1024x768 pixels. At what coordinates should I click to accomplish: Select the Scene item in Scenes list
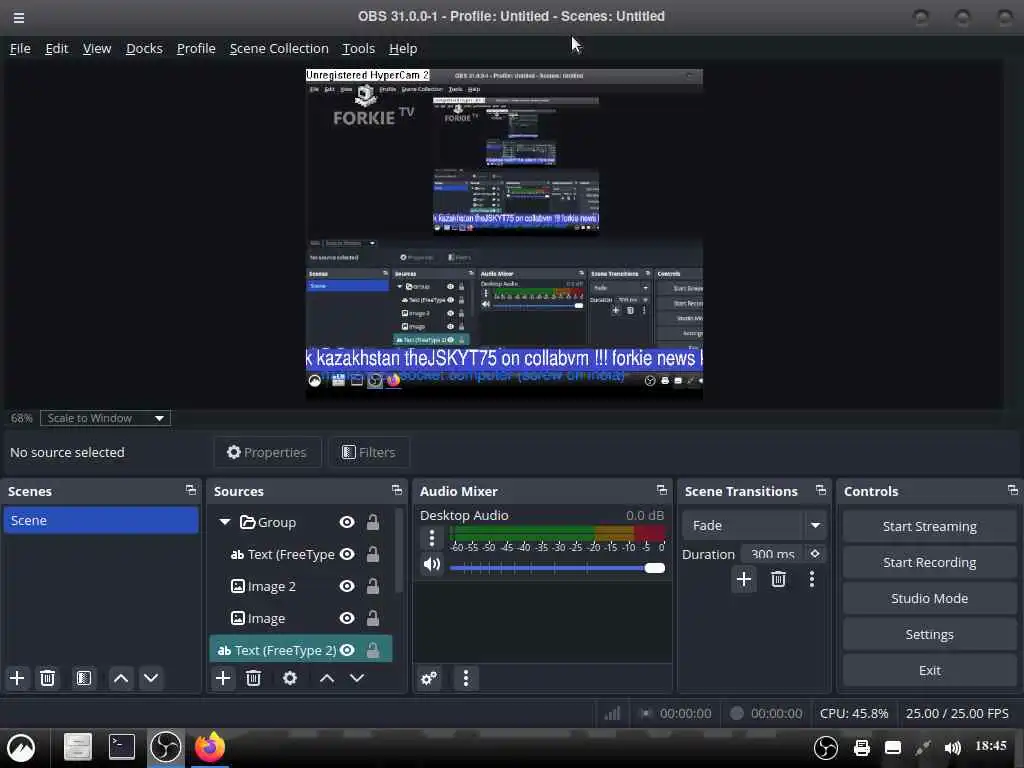[101, 520]
